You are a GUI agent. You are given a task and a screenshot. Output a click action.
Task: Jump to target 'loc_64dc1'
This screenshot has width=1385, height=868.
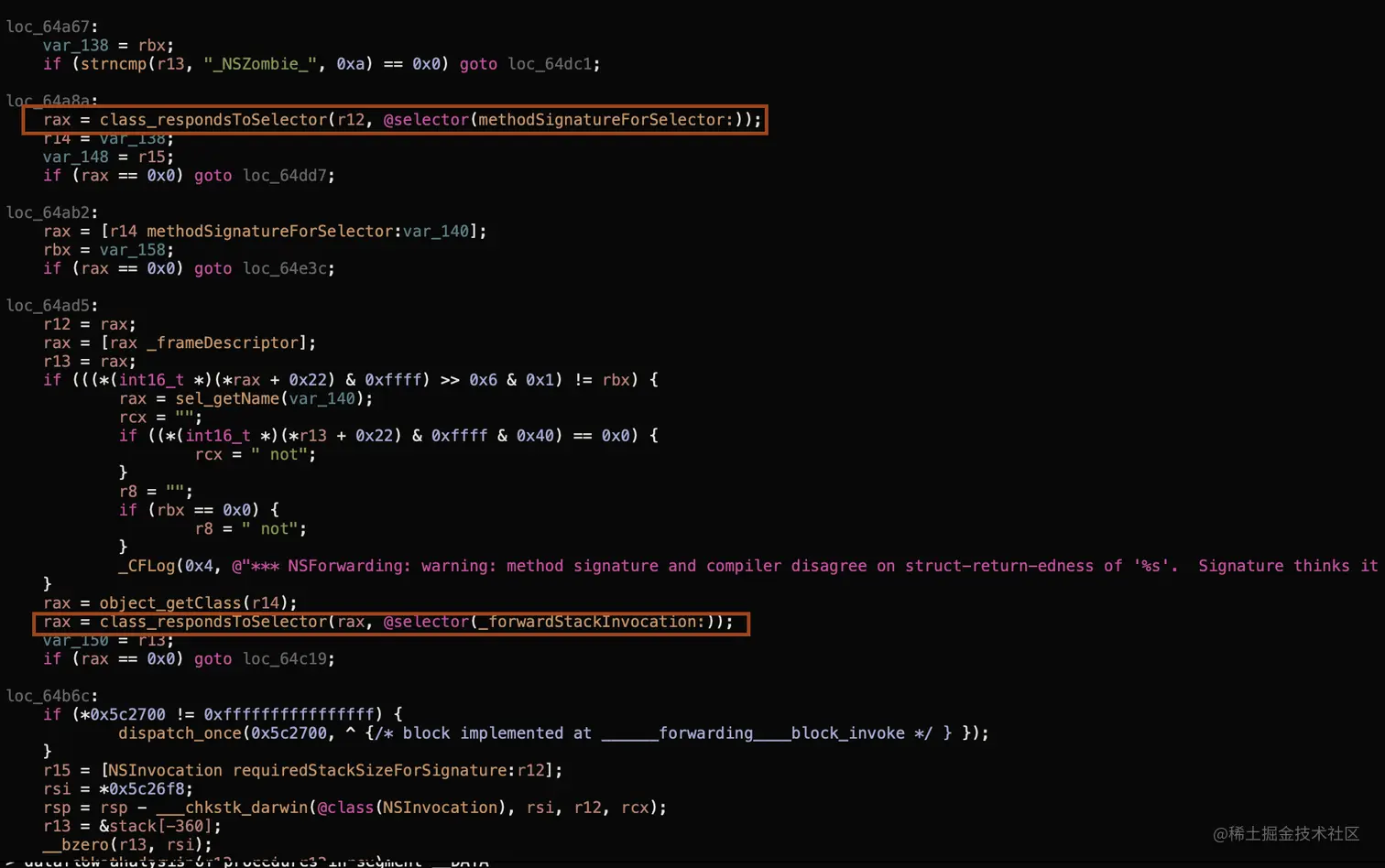[x=549, y=64]
